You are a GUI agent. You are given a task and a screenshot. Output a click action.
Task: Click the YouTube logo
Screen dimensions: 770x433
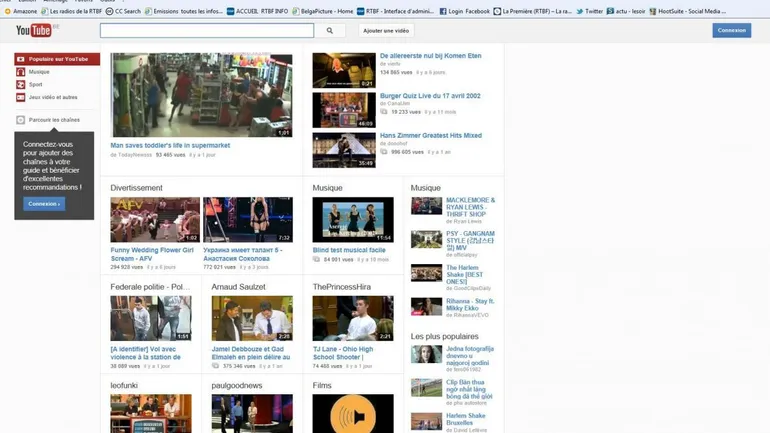pos(34,30)
